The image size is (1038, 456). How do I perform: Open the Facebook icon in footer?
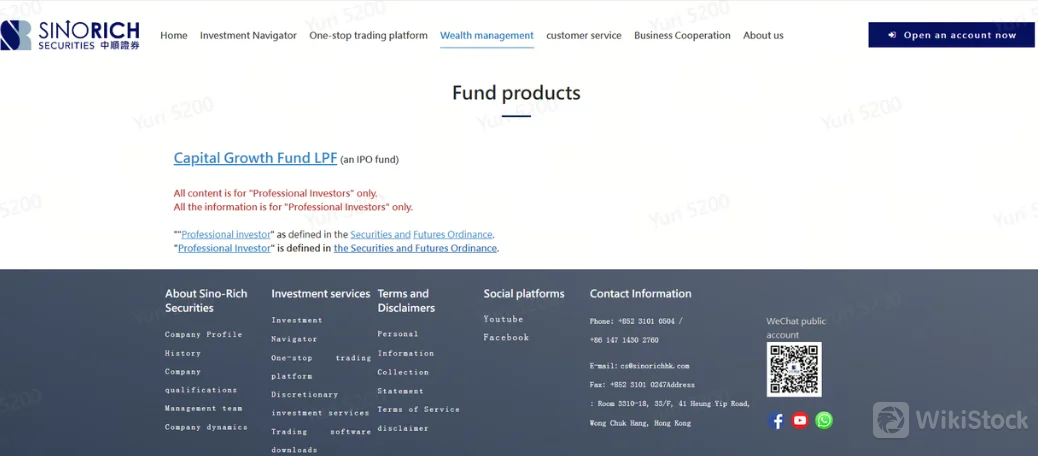[x=777, y=420]
